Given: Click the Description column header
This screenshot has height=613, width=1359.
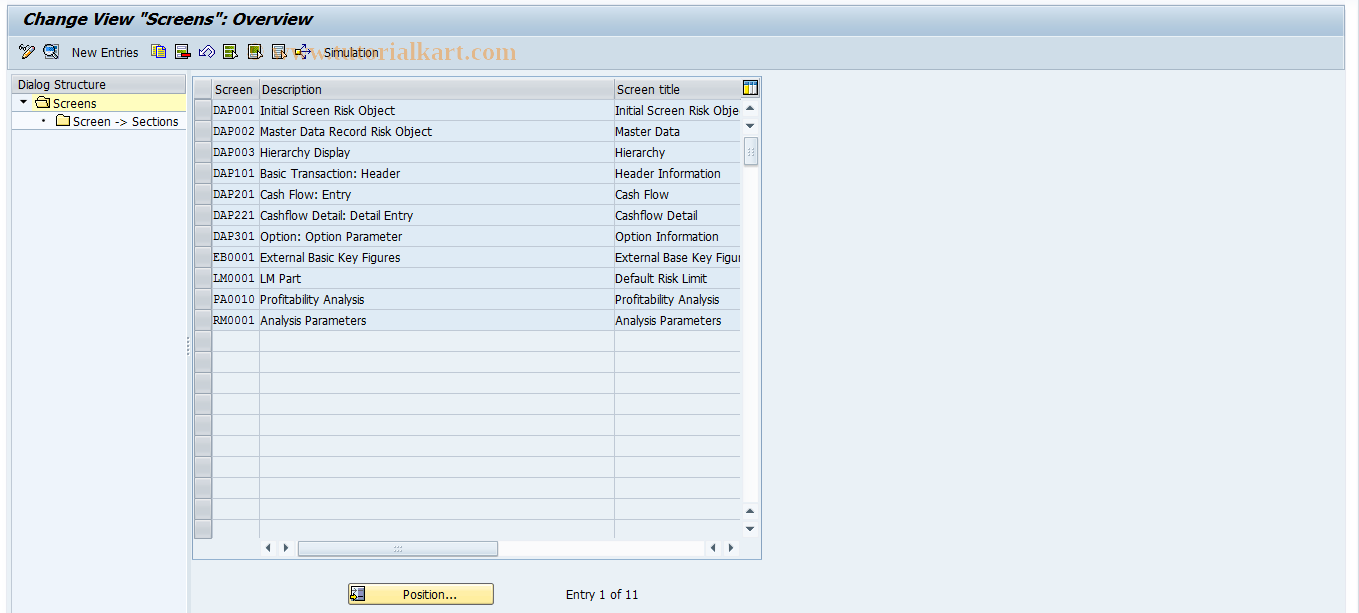Looking at the screenshot, I should [436, 89].
